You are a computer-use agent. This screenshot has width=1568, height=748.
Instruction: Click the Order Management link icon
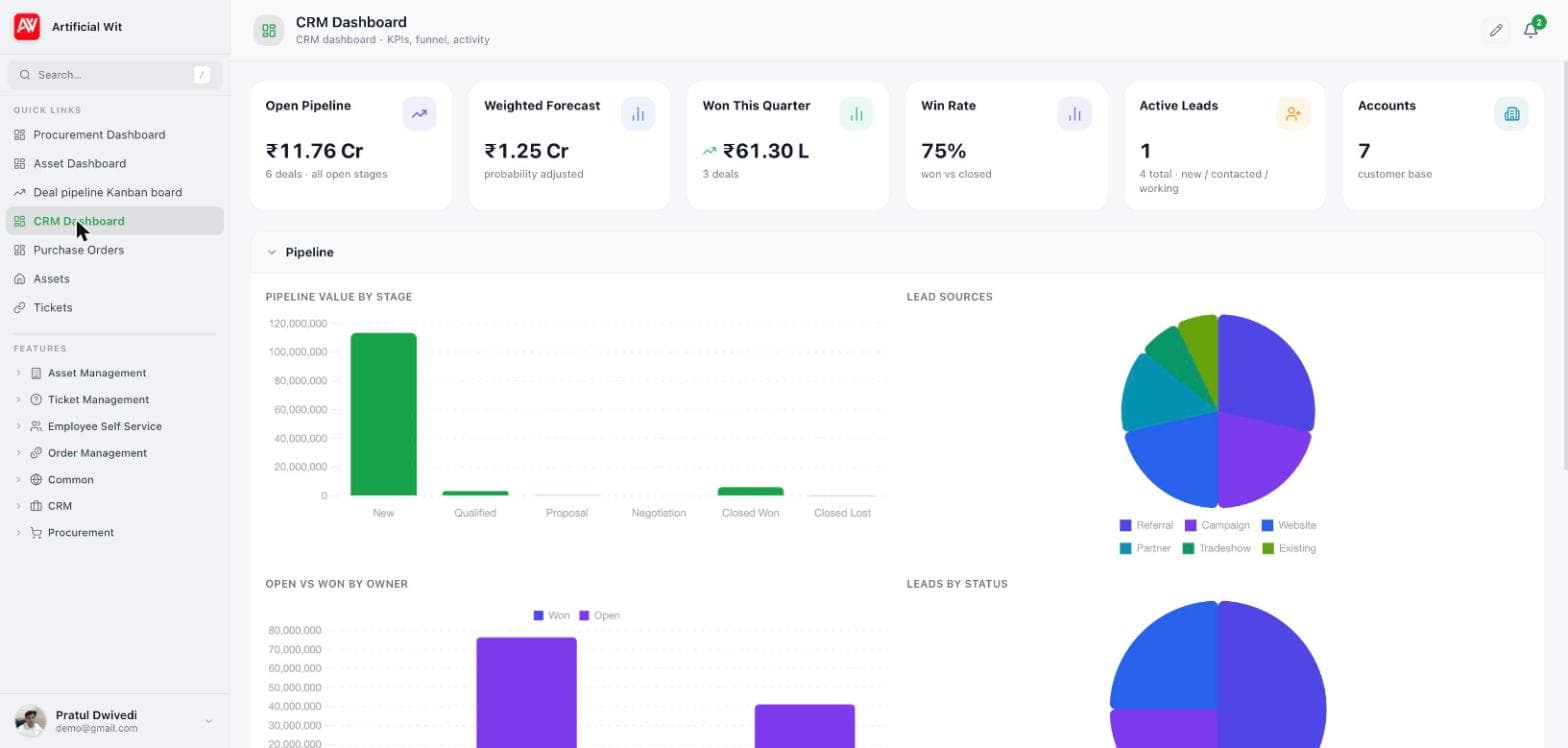pyautogui.click(x=36, y=453)
